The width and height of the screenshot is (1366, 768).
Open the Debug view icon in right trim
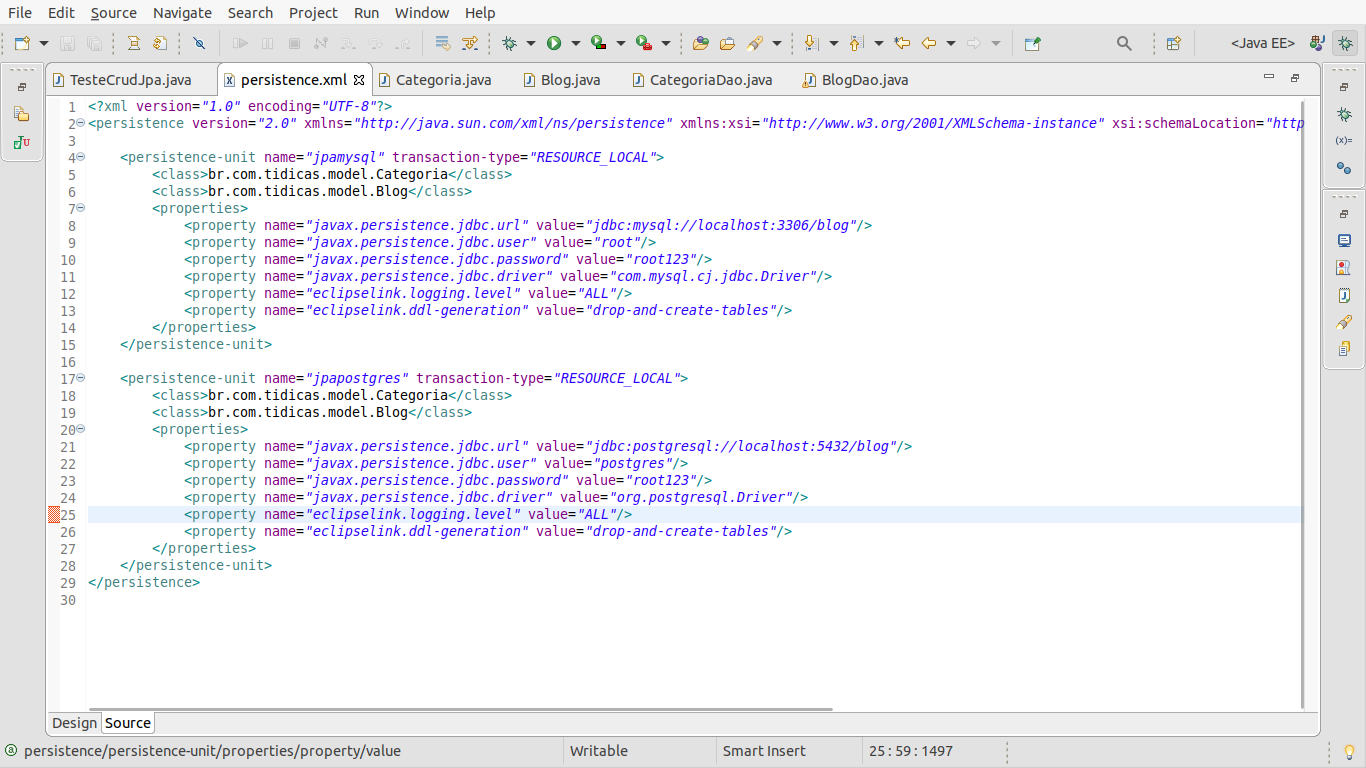coord(1344,114)
